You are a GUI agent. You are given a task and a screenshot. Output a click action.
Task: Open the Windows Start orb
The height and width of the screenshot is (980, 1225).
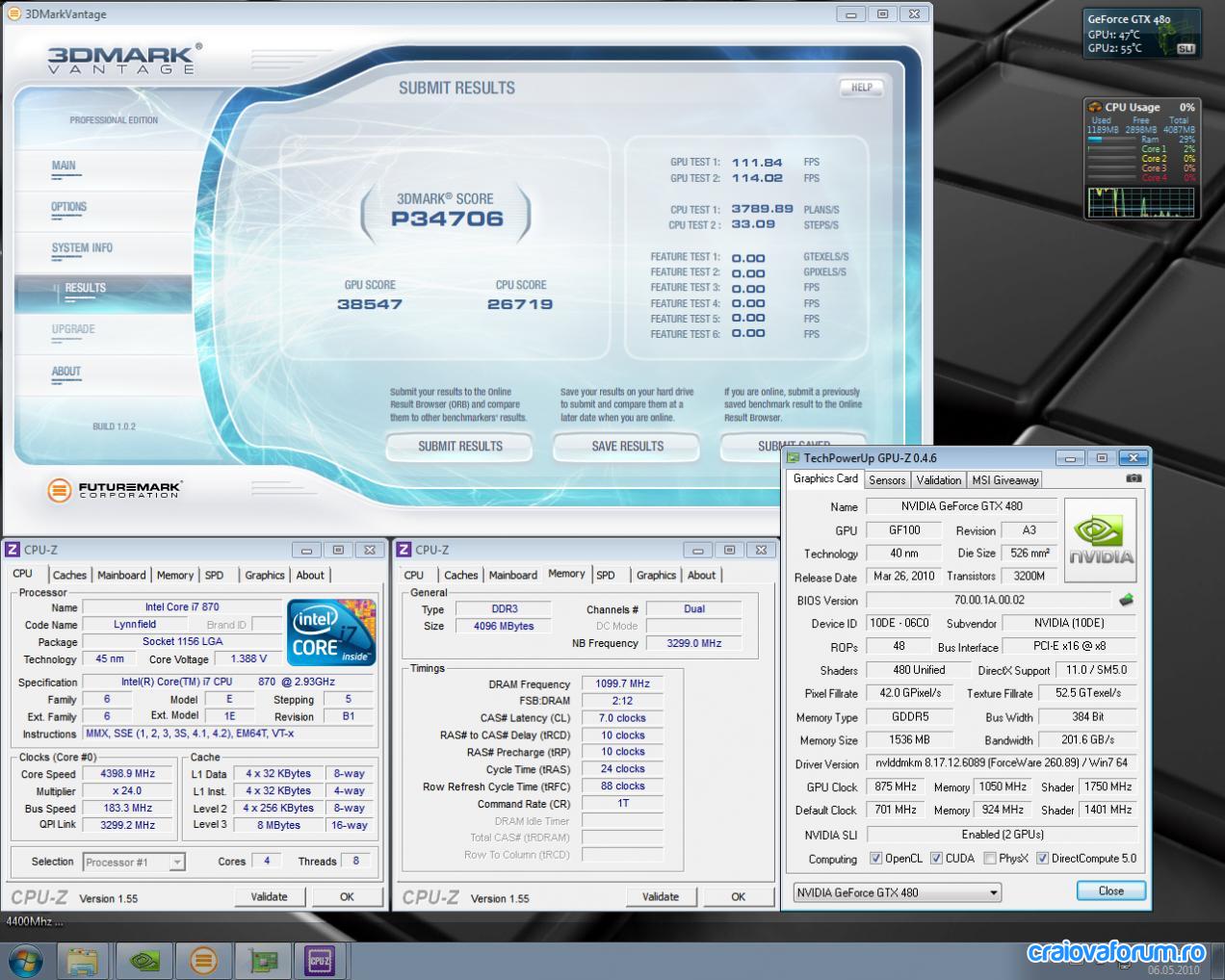coord(25,961)
